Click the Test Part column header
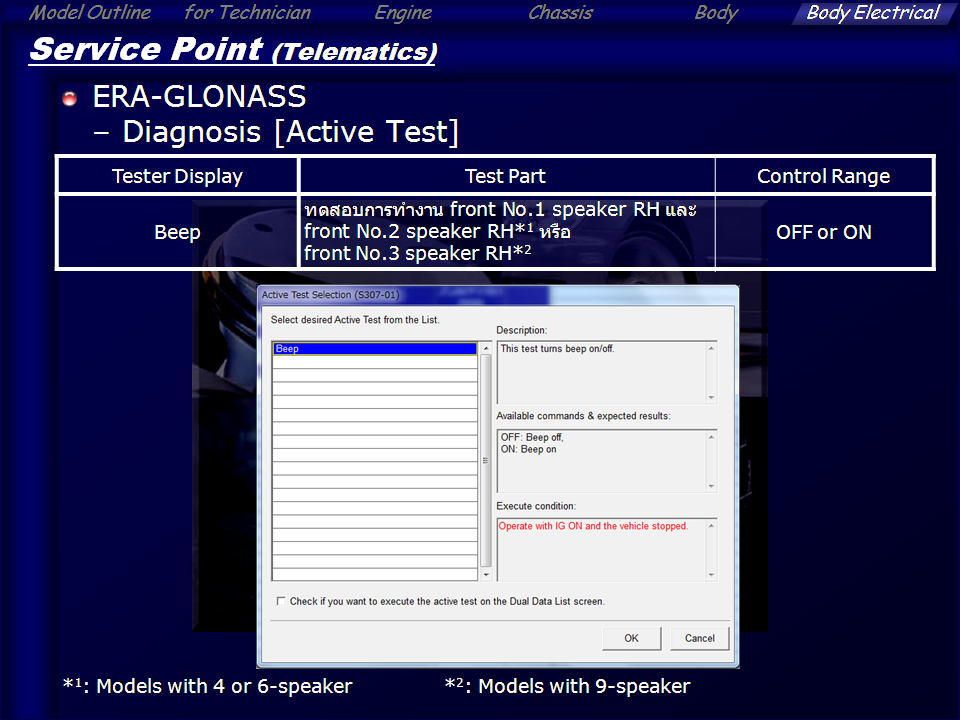The image size is (960, 720). point(505,176)
